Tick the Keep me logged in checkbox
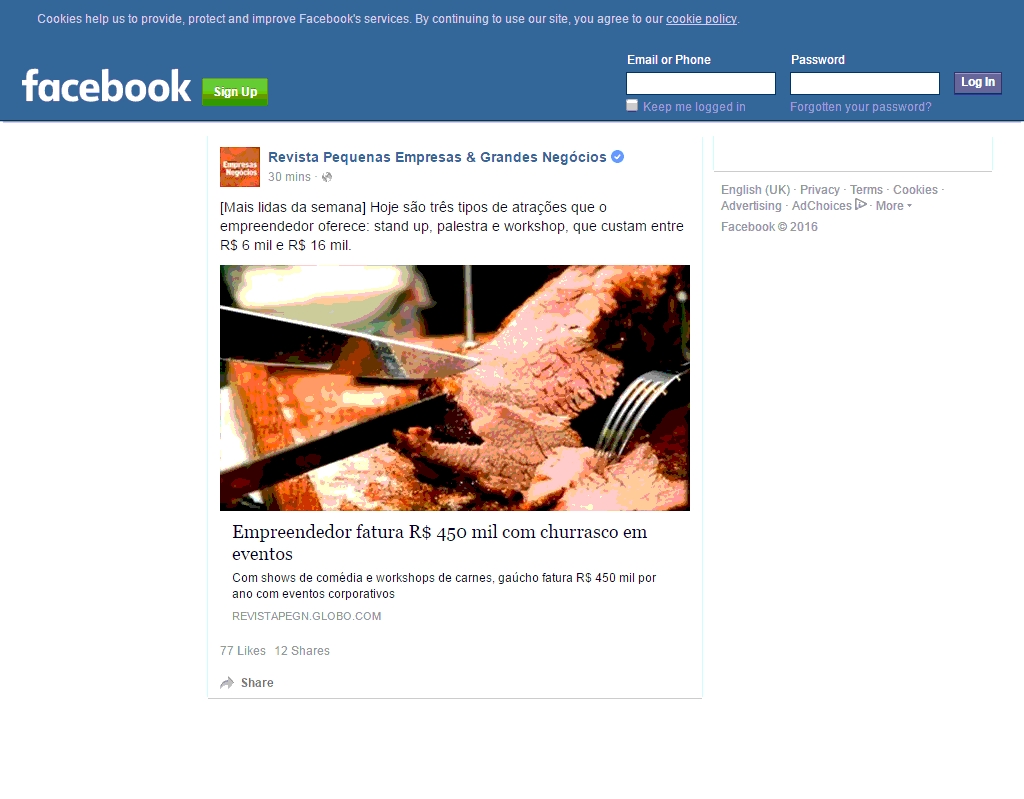The height and width of the screenshot is (799, 1024). [x=632, y=106]
